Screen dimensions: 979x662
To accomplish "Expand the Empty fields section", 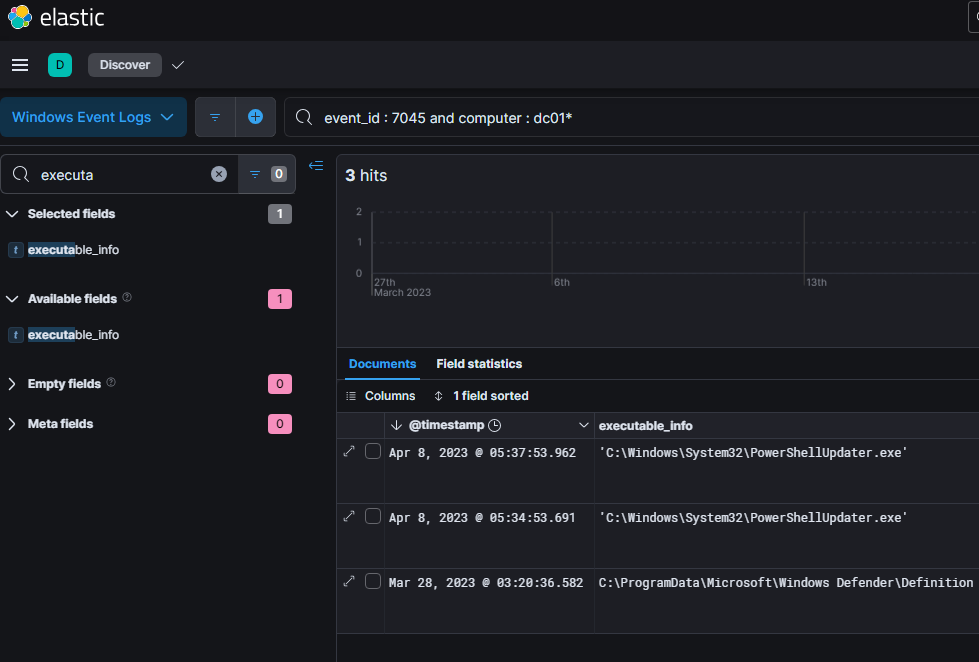I will click(x=13, y=384).
